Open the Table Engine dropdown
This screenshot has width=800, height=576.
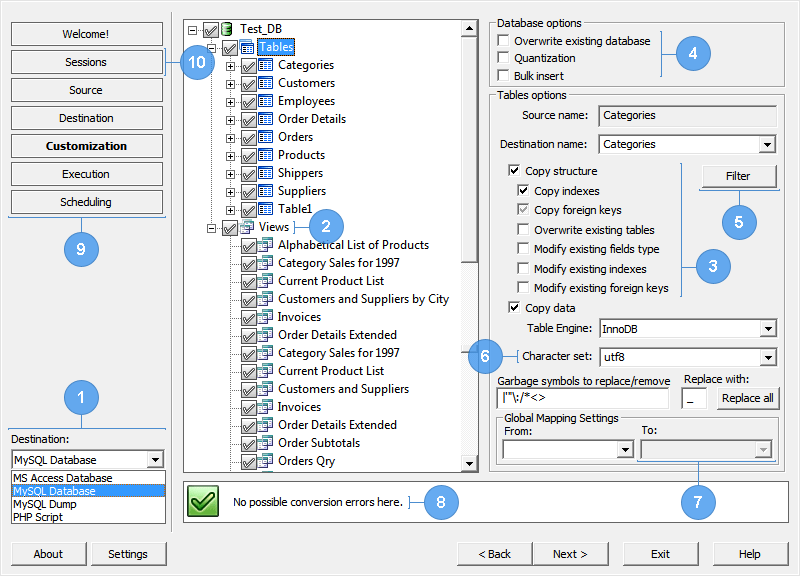pyautogui.click(x=770, y=328)
